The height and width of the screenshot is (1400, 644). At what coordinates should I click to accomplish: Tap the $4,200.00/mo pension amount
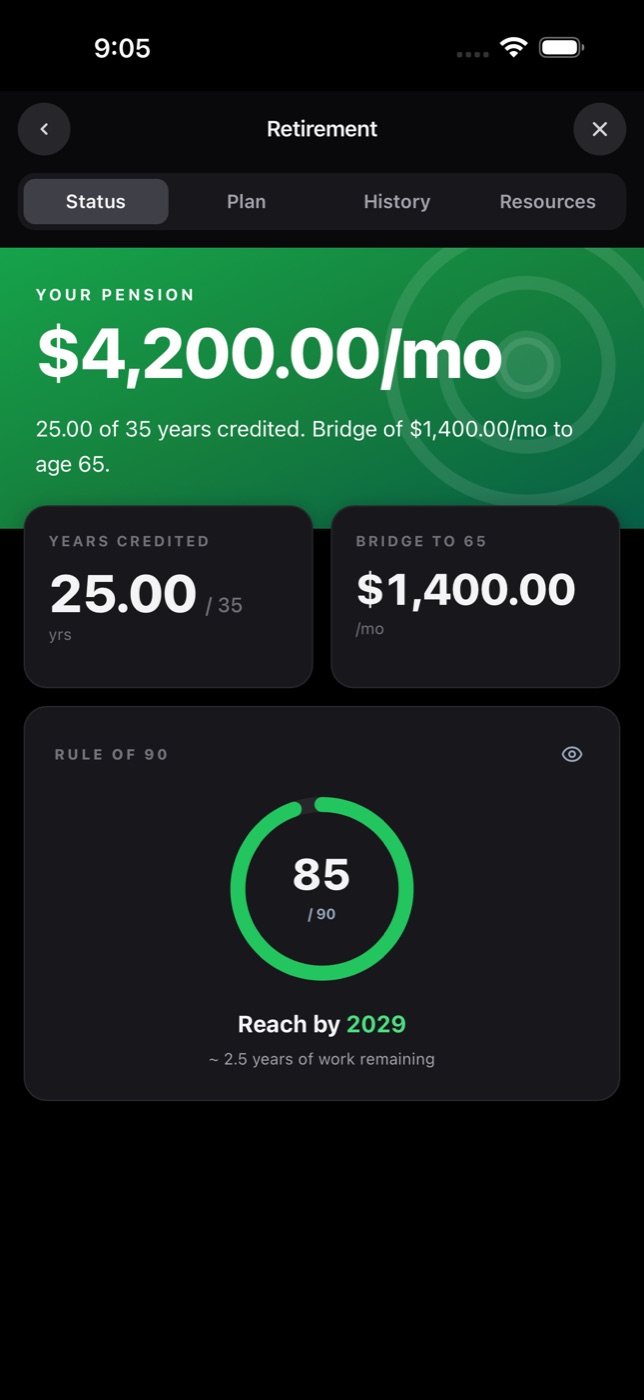(x=269, y=355)
